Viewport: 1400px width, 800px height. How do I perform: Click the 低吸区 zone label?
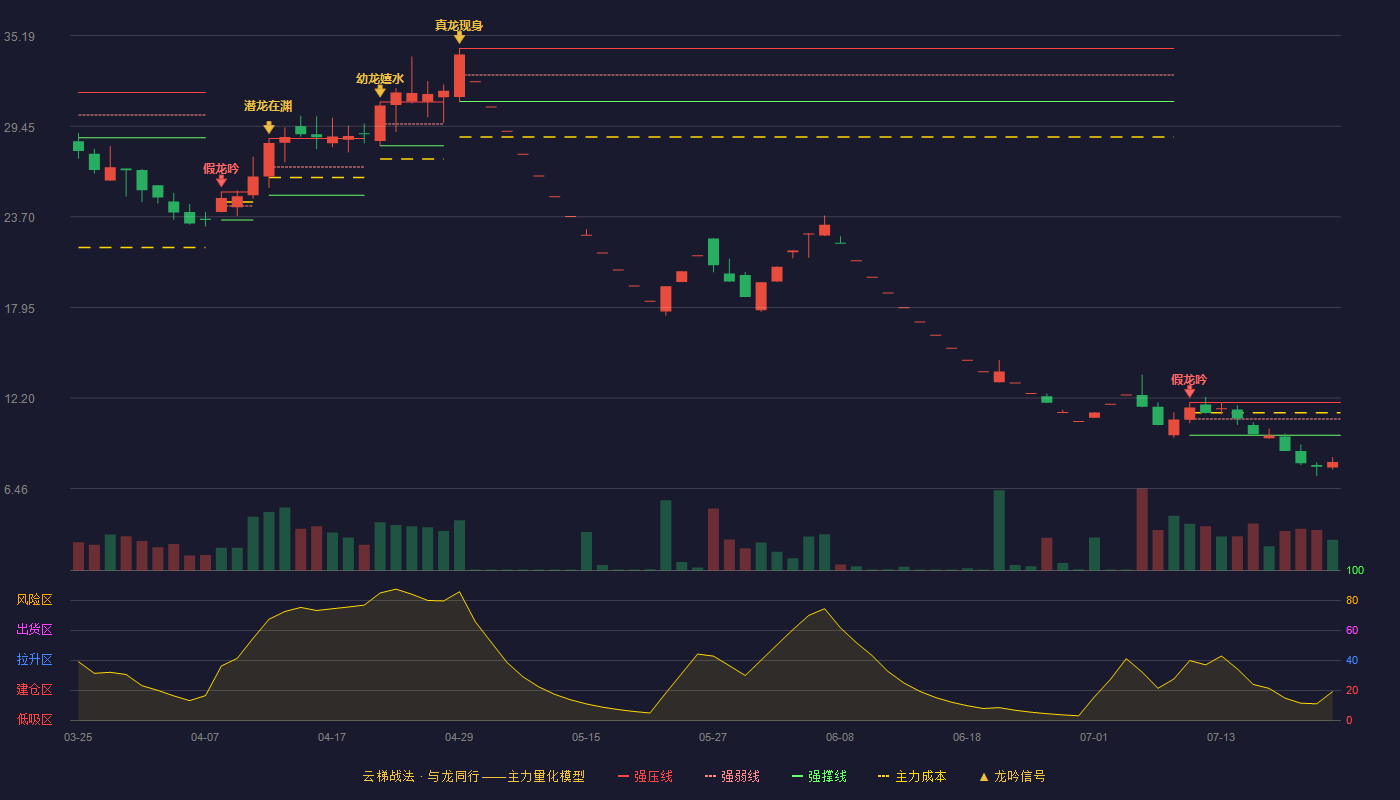coord(34,719)
